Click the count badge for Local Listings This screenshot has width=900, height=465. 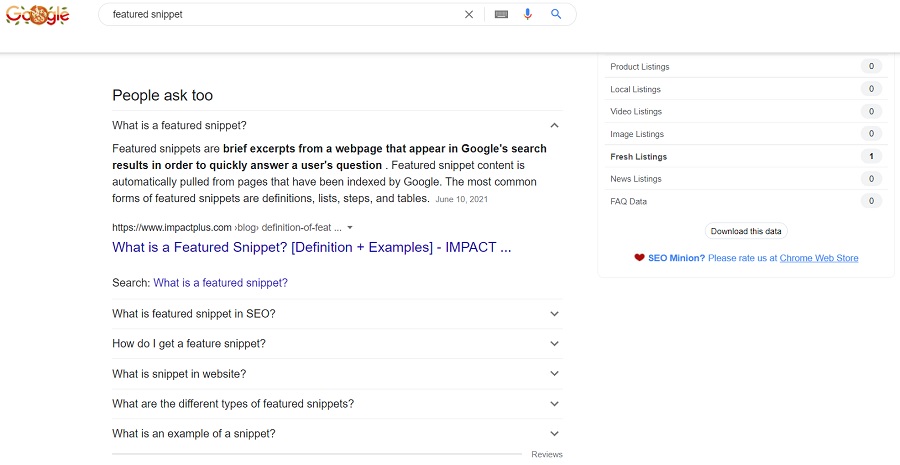pyautogui.click(x=871, y=89)
